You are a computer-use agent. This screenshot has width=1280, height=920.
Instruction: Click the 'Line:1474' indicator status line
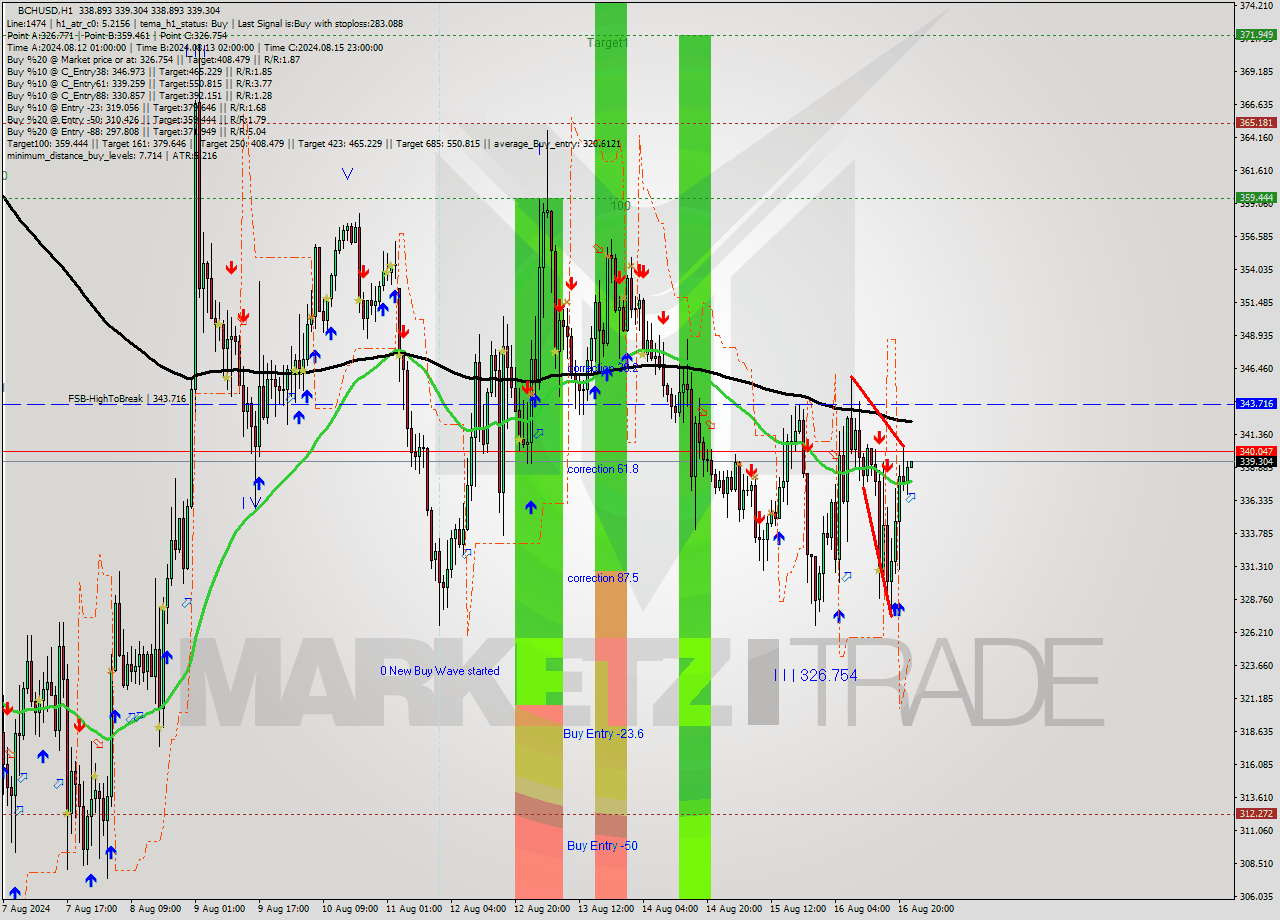204,23
